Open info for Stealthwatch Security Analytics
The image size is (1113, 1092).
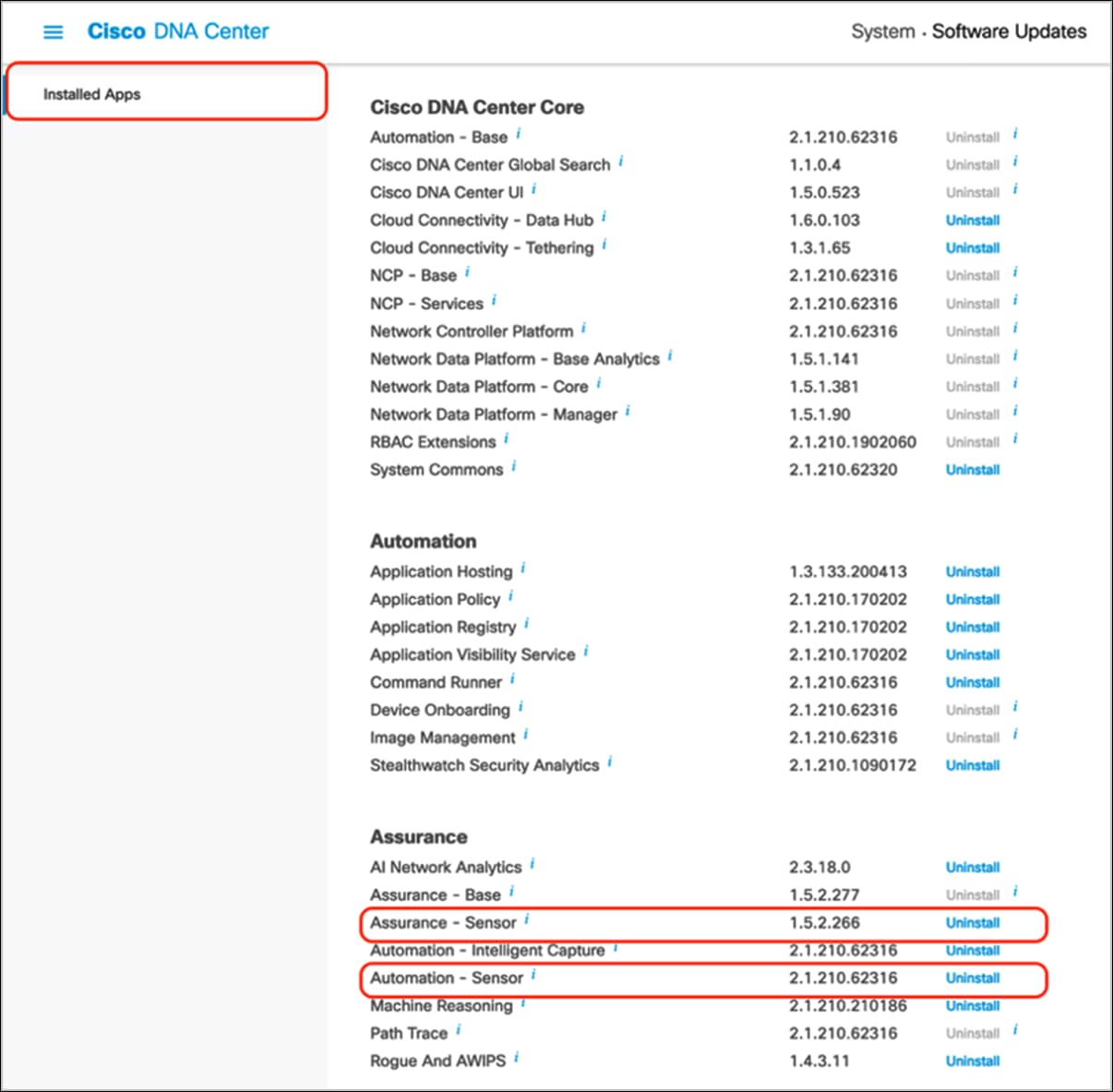610,762
